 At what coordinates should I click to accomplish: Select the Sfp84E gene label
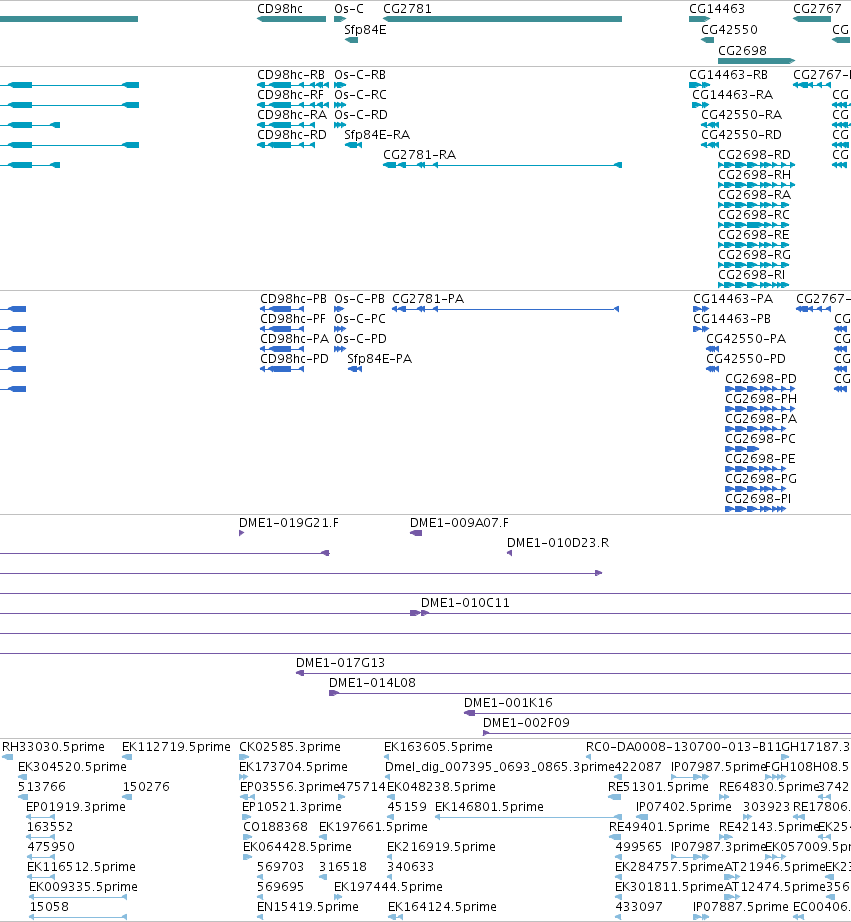[x=365, y=30]
